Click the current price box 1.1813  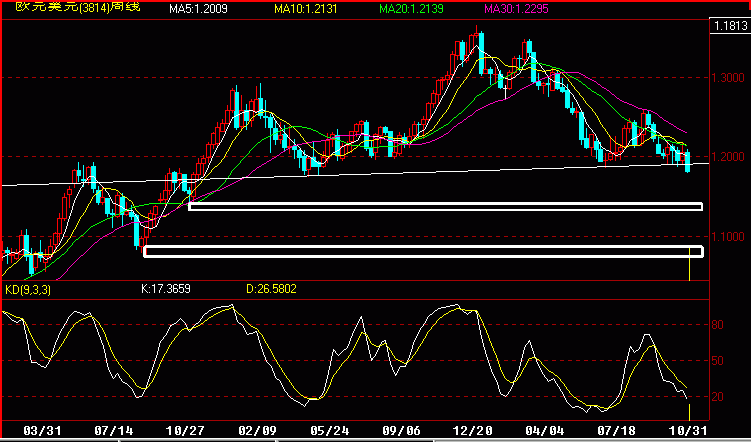click(730, 26)
